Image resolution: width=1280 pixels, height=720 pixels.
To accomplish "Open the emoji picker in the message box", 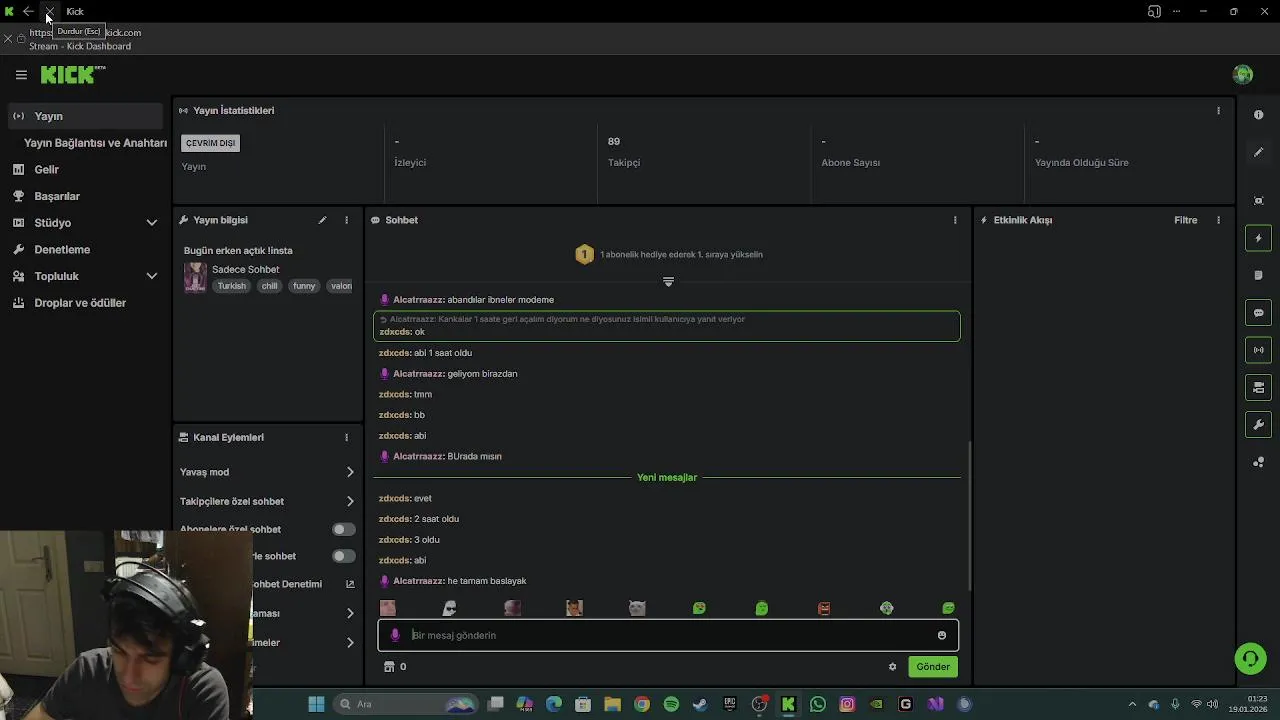I will (x=941, y=635).
